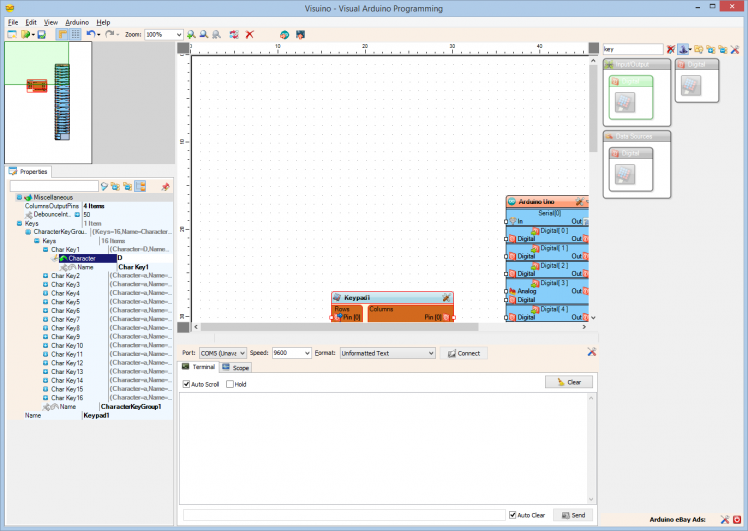748x531 pixels.
Task: Uncheck the Auto Scroll checkbox
Action: (187, 384)
